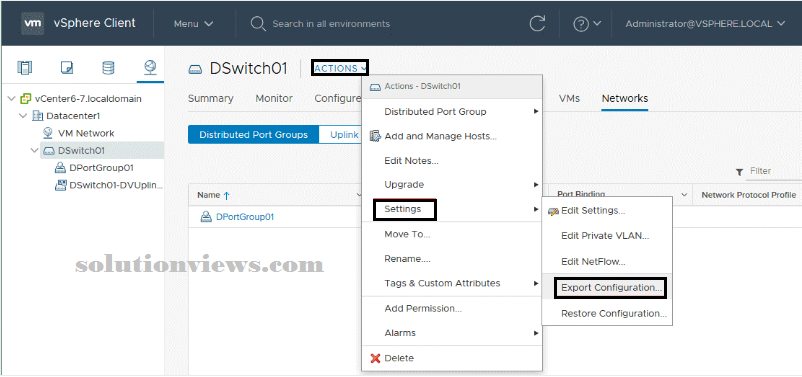
Task: Select VM Network in the tree
Action: 86,133
